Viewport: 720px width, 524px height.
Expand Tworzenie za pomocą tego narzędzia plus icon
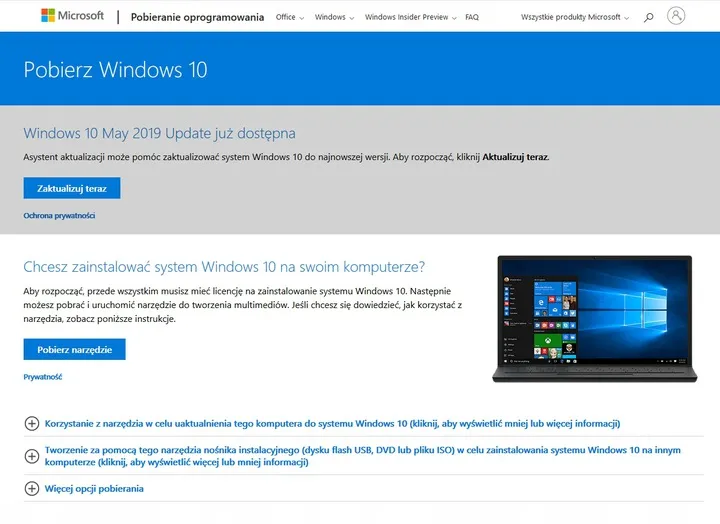tap(32, 456)
